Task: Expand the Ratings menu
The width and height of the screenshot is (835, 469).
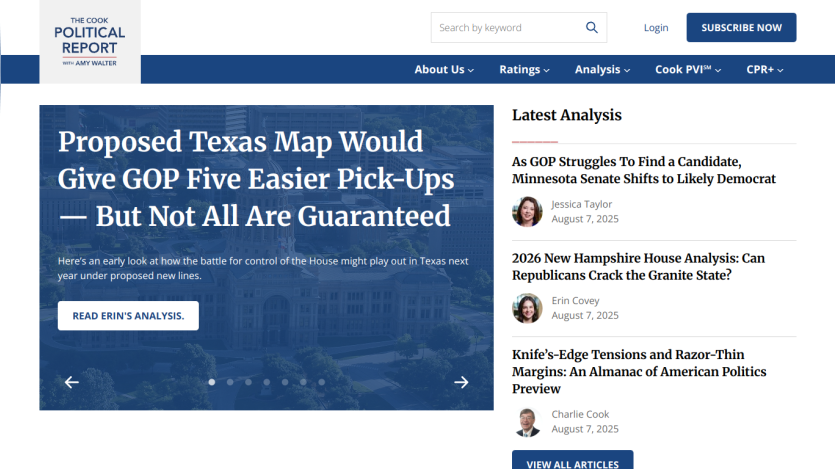Action: click(x=524, y=70)
